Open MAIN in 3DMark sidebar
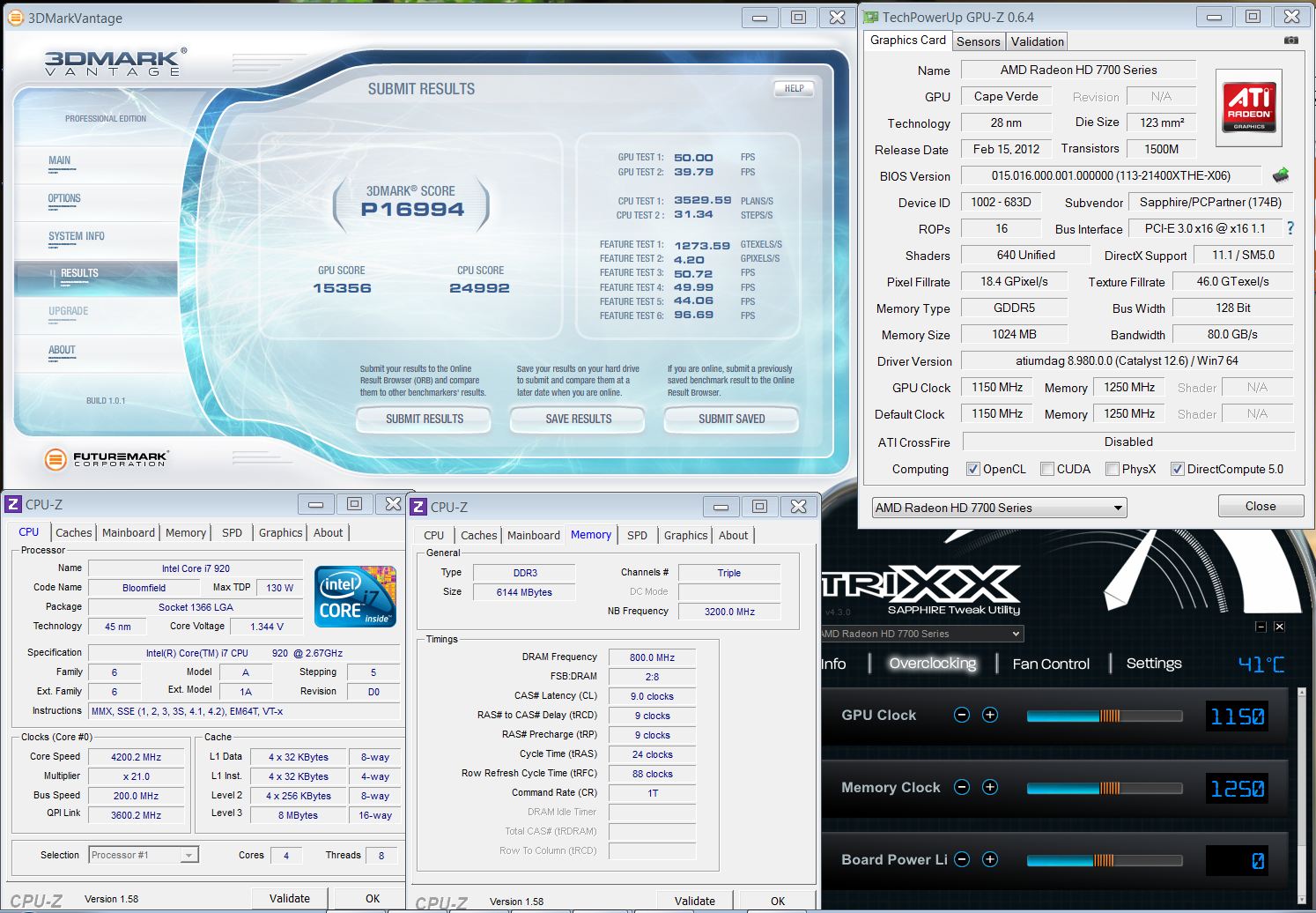The image size is (1316, 913). tap(59, 160)
